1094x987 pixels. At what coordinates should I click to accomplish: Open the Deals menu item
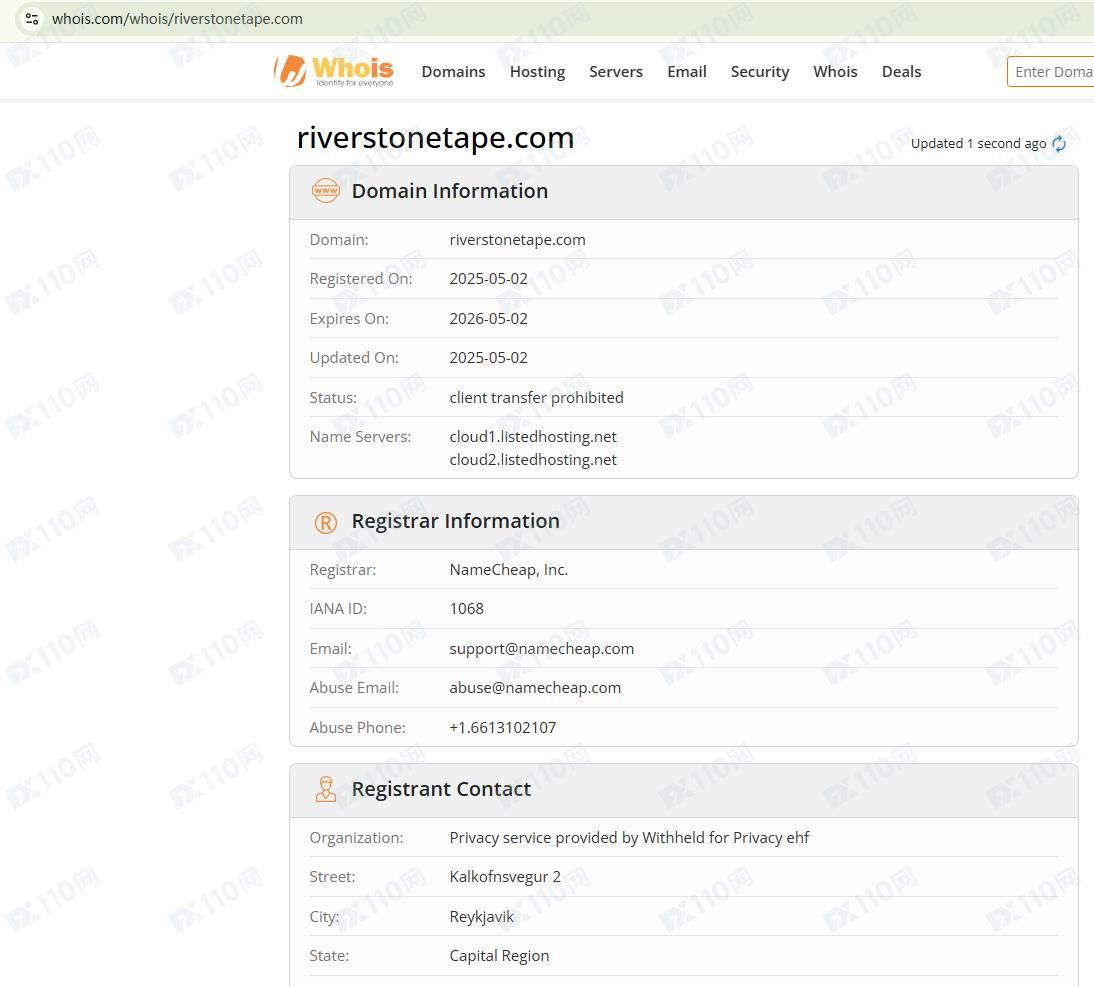[x=901, y=72]
